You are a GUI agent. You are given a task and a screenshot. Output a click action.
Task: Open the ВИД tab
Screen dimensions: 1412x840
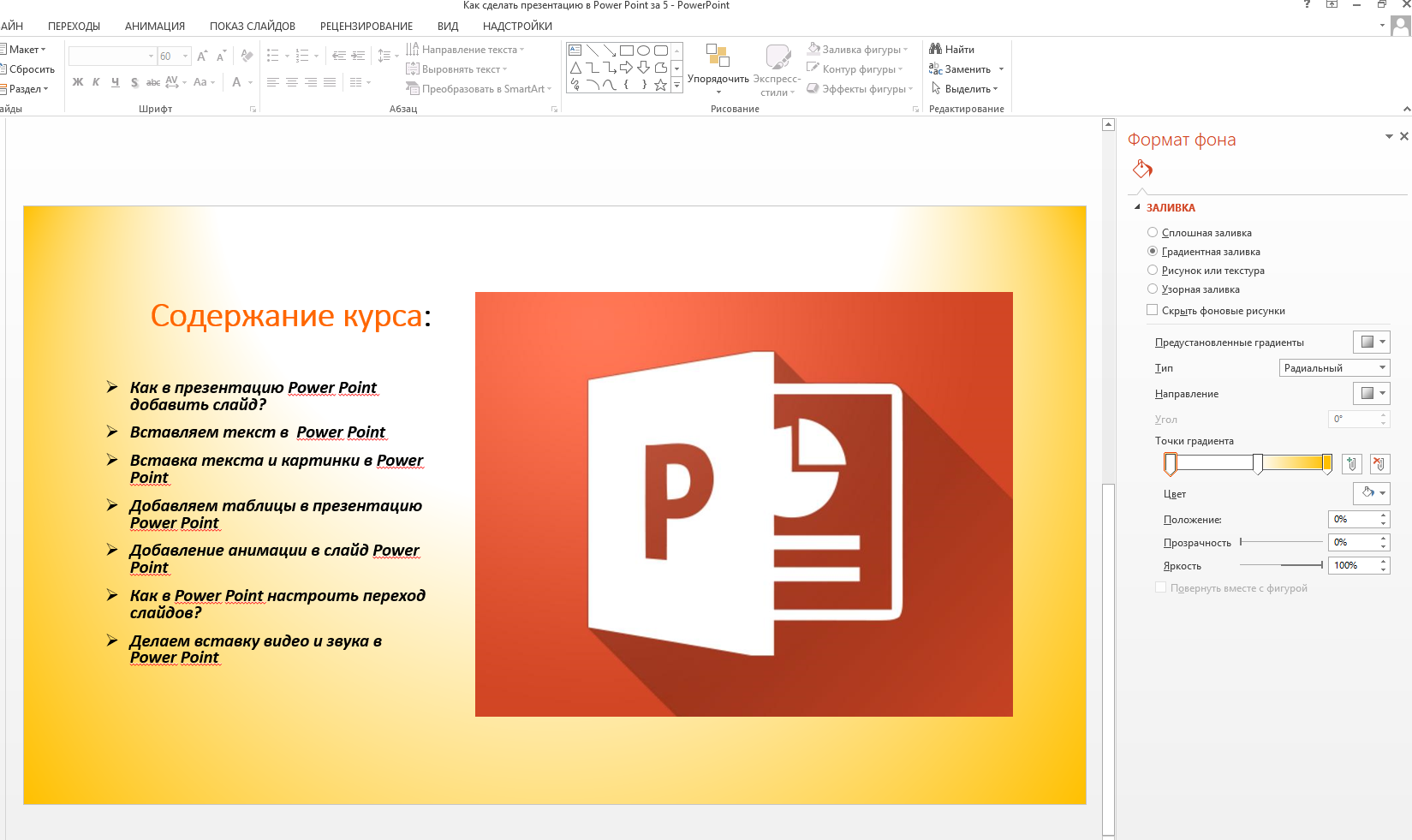click(448, 27)
